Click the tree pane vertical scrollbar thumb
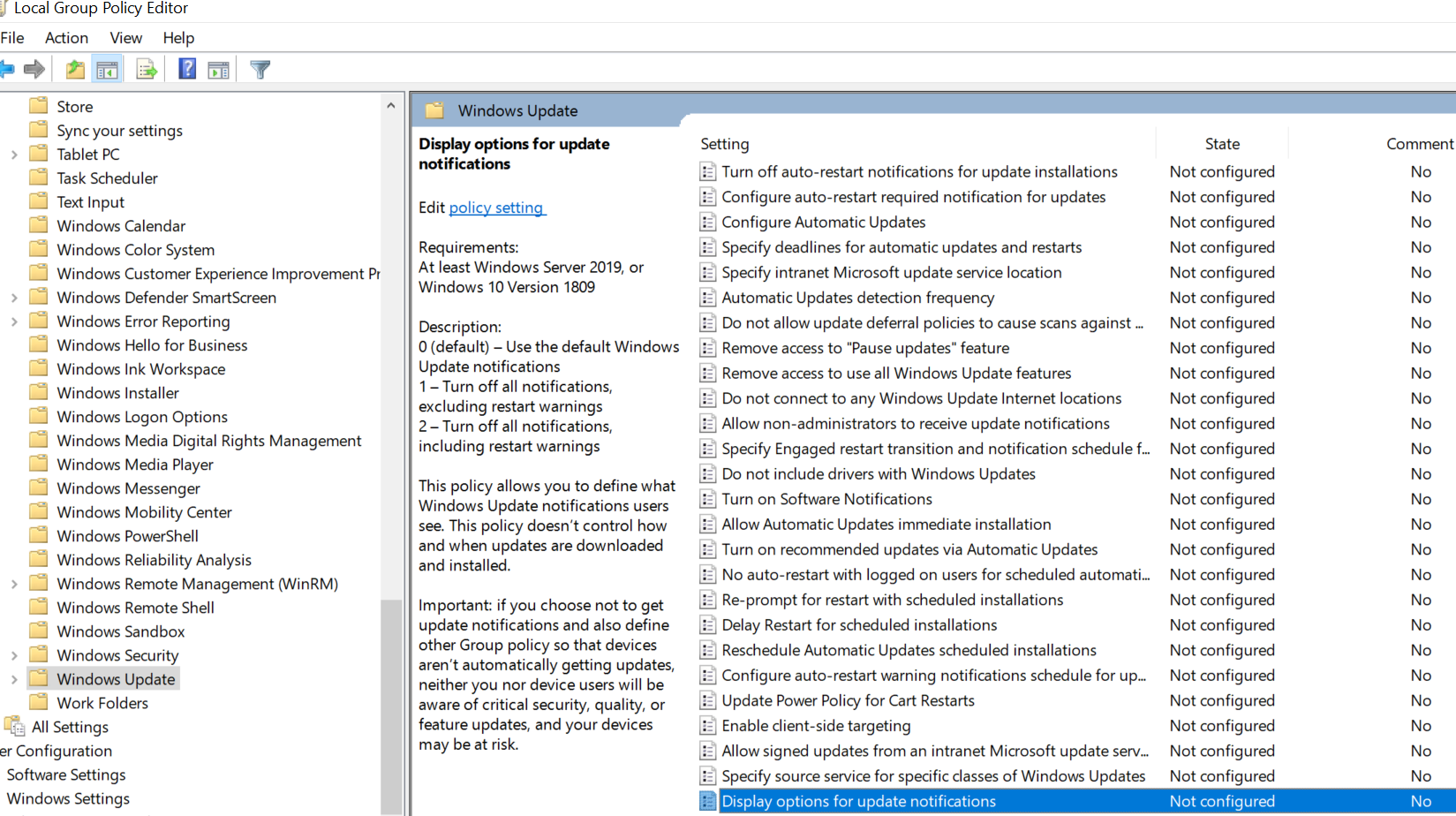Viewport: 1456px width, 816px height. point(390,706)
